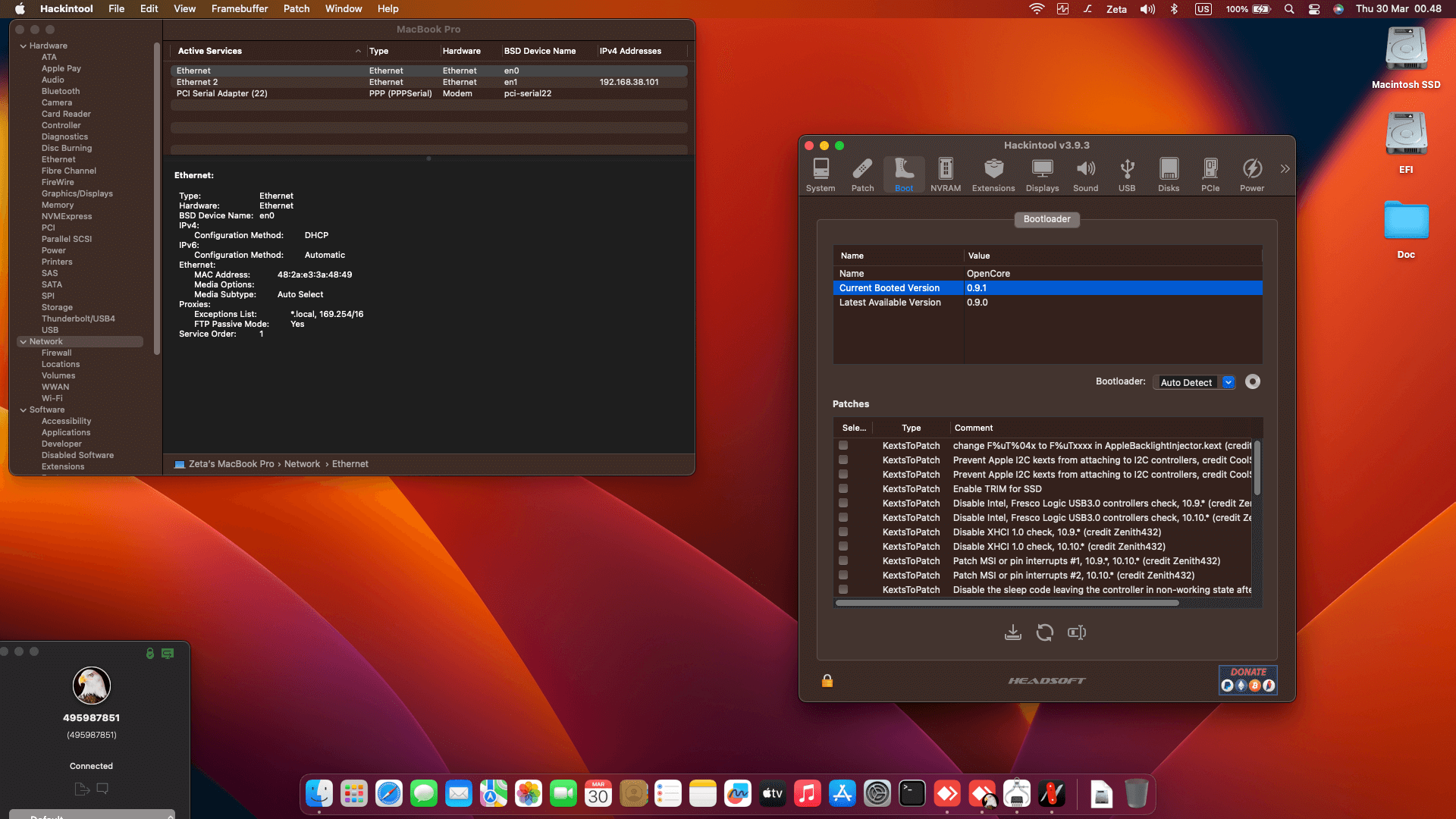Tick the 'Patch MSI or pin interrupts #1' checkbox
The height and width of the screenshot is (819, 1456).
point(844,561)
